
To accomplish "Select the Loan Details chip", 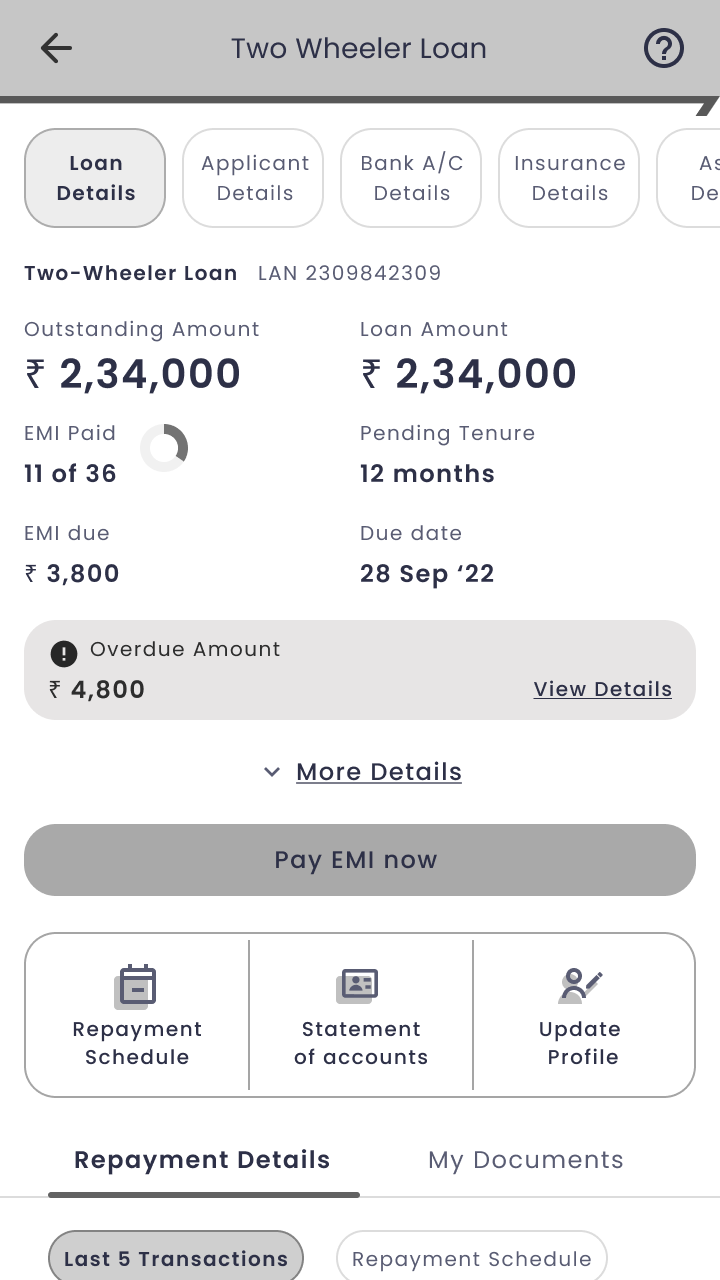I will click(95, 178).
